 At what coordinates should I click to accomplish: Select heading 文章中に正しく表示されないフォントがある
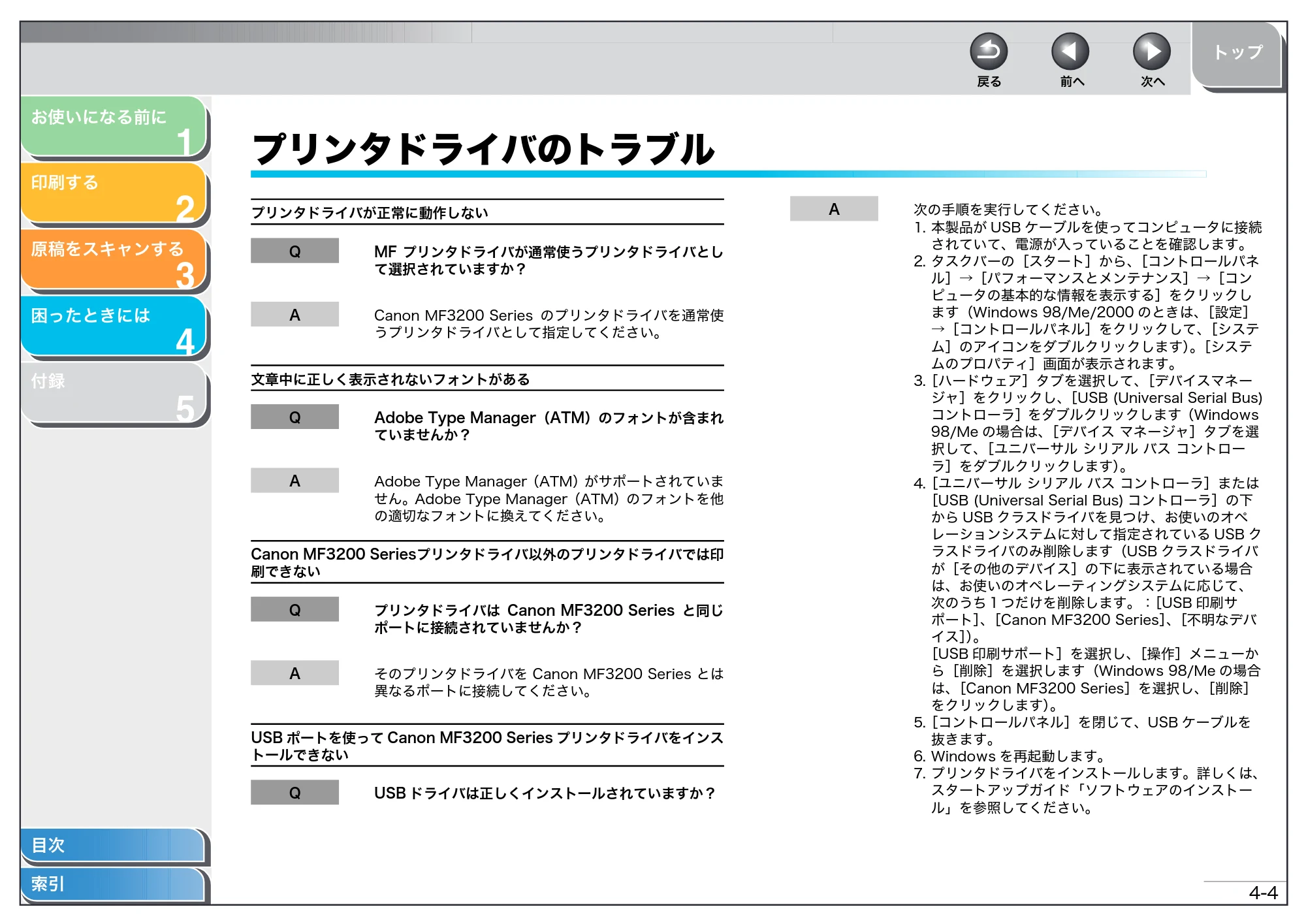tap(390, 379)
